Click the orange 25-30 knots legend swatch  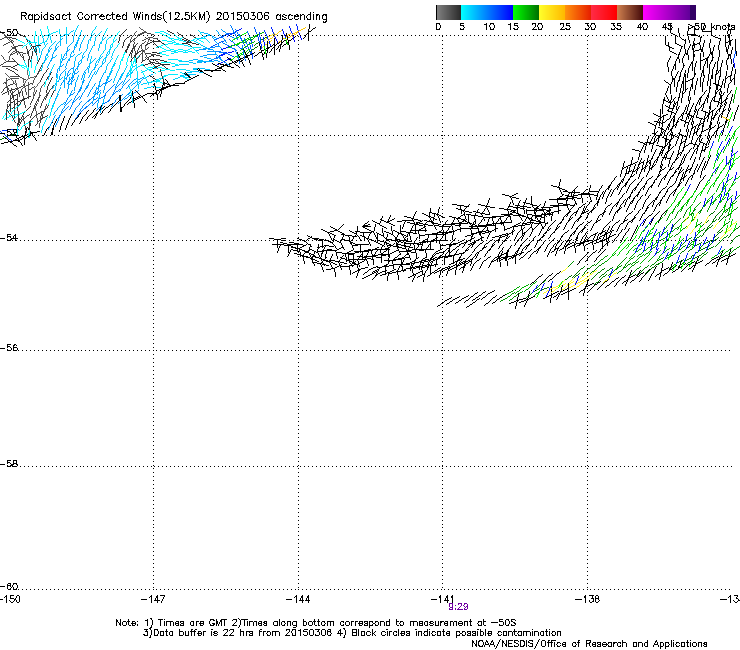tap(578, 12)
